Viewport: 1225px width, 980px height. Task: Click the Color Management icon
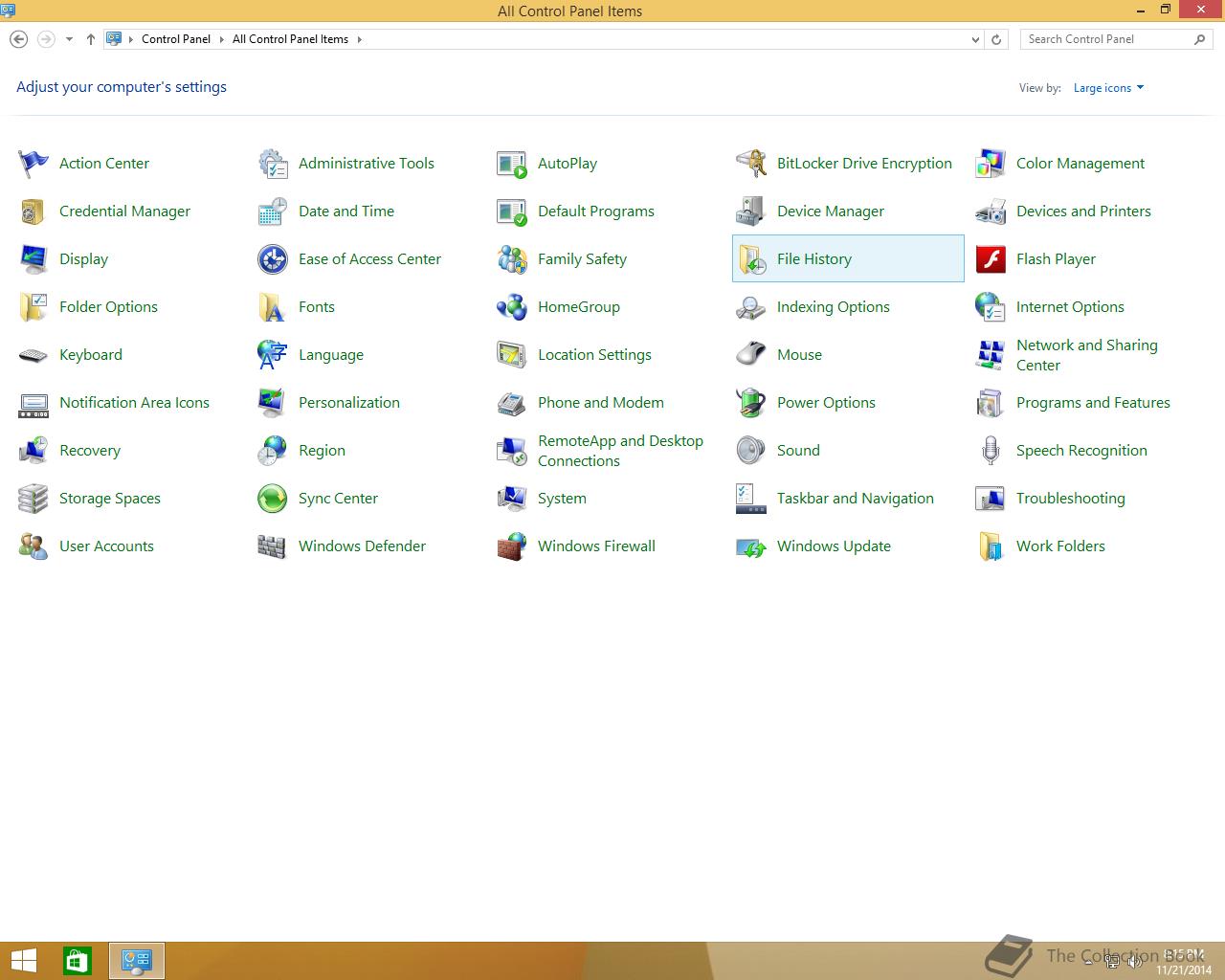tap(991, 164)
